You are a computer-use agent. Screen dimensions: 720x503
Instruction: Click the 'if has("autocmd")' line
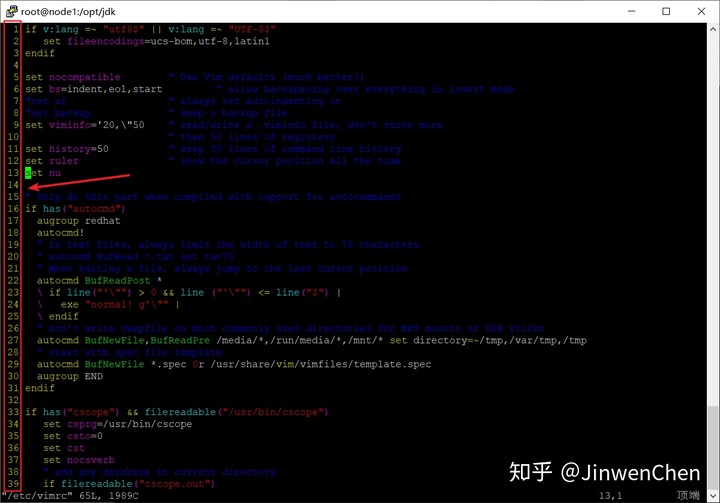pos(75,209)
